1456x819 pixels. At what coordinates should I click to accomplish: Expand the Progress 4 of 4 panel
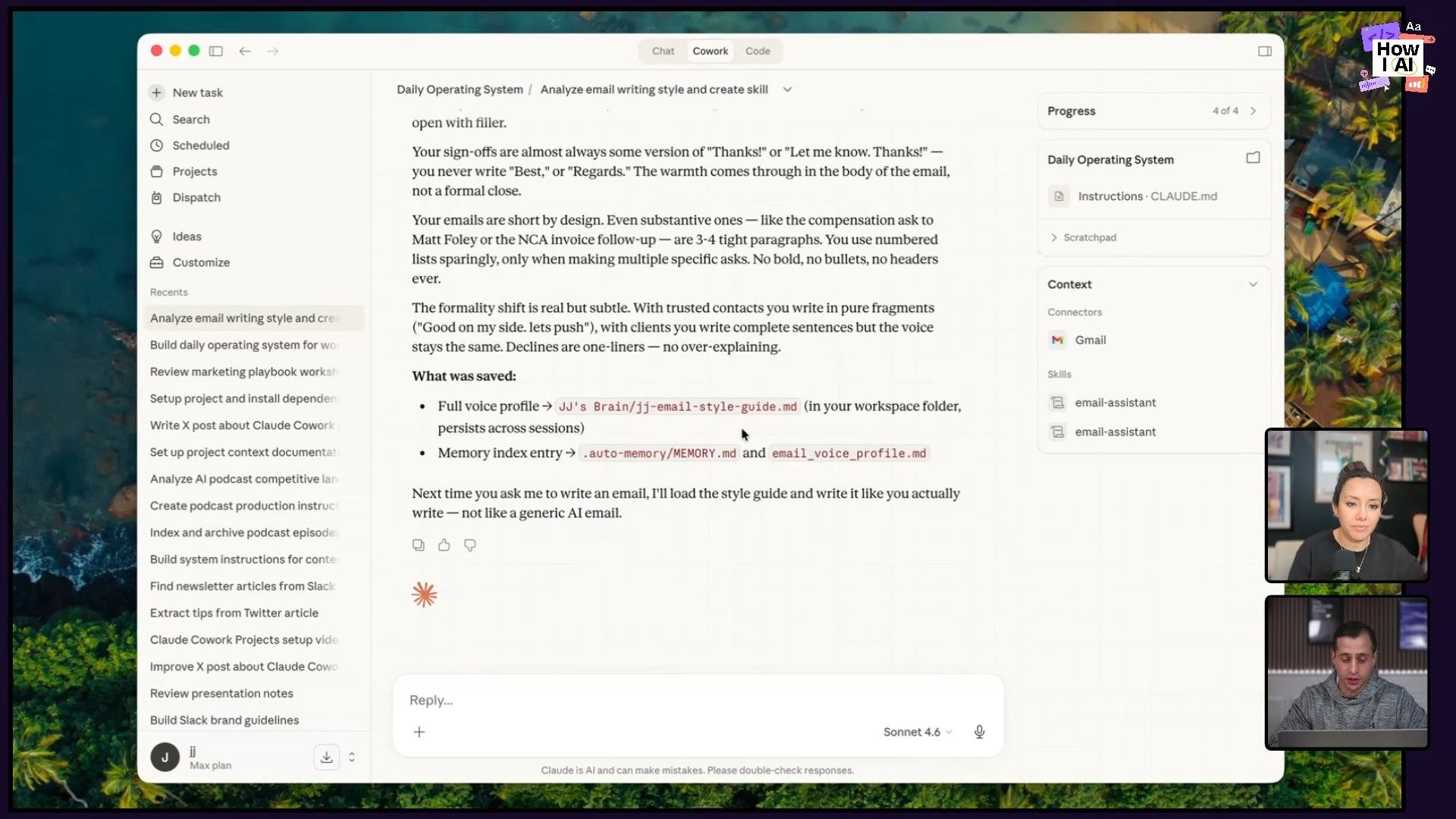(x=1153, y=111)
